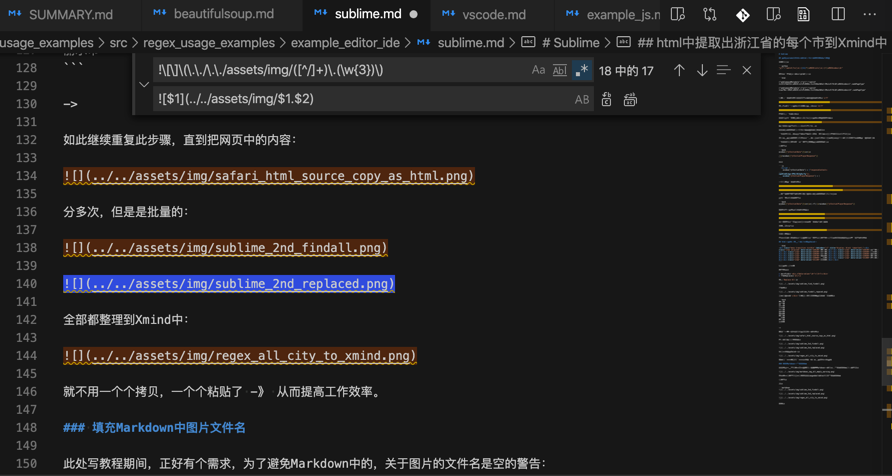Disable the Use Regular Expression toggle
Screen dimensions: 892x476
click(x=582, y=70)
